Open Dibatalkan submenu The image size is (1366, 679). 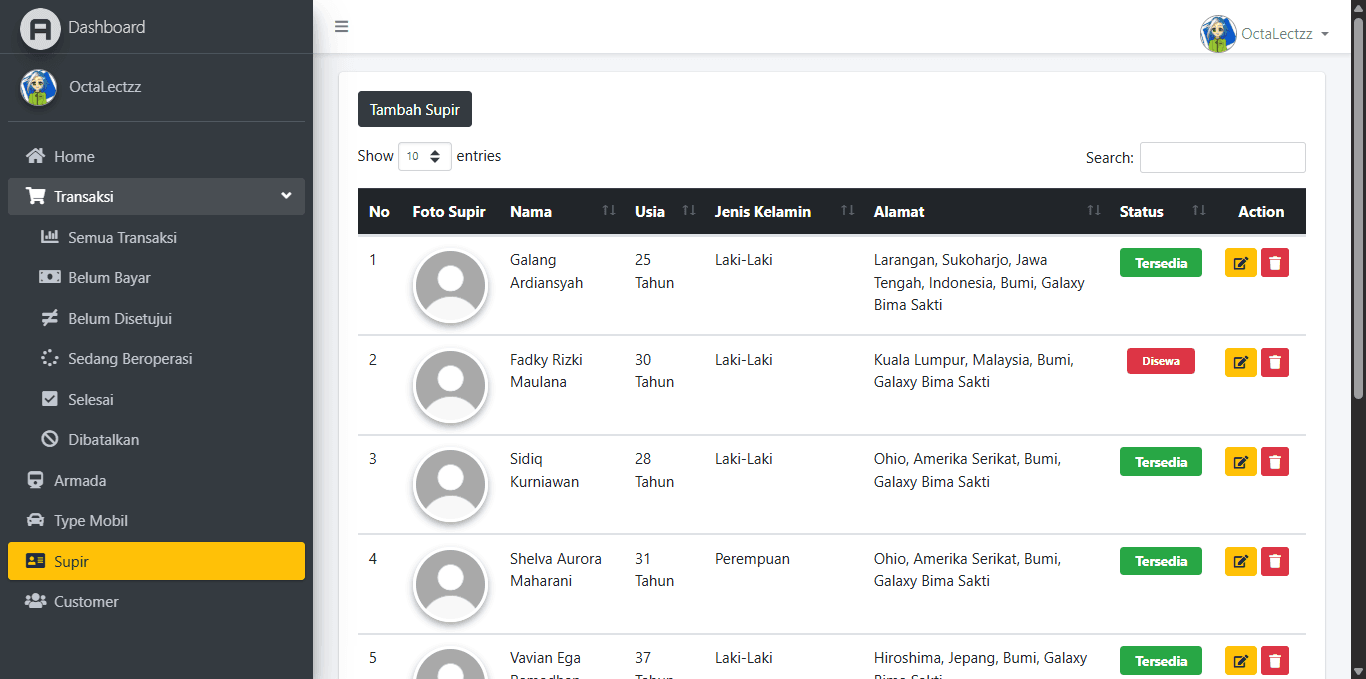pyautogui.click(x=156, y=440)
